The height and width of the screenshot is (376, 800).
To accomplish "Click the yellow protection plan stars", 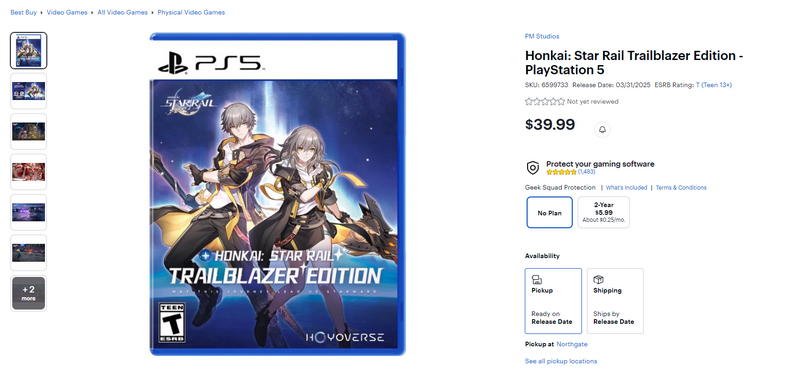I will [x=561, y=172].
